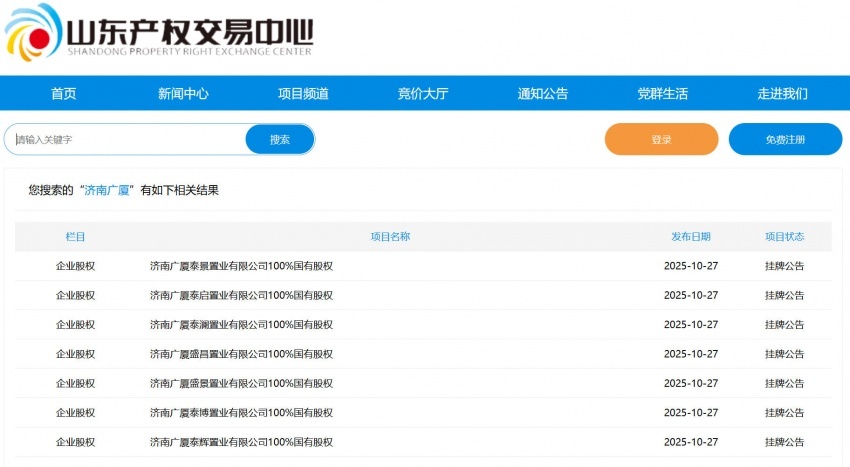
Task: Click the 2025-10-27 date in 泰启置业 row
Action: pyautogui.click(x=691, y=295)
